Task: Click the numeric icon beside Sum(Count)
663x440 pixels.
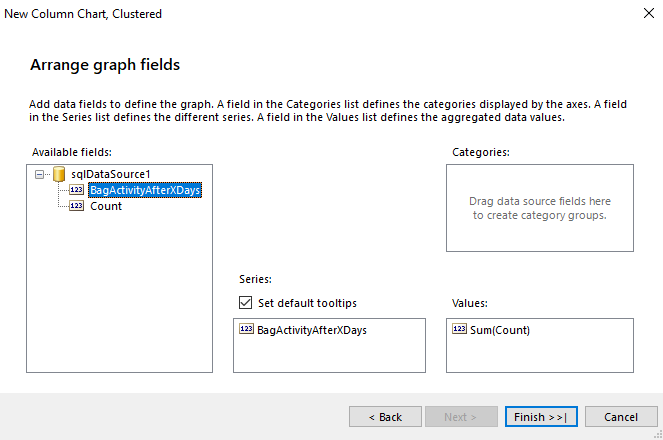Action: pyautogui.click(x=459, y=329)
